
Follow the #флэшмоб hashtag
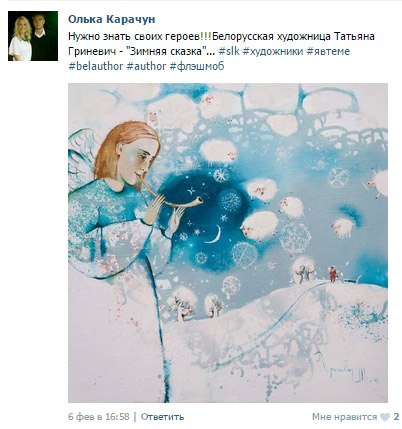(197, 66)
